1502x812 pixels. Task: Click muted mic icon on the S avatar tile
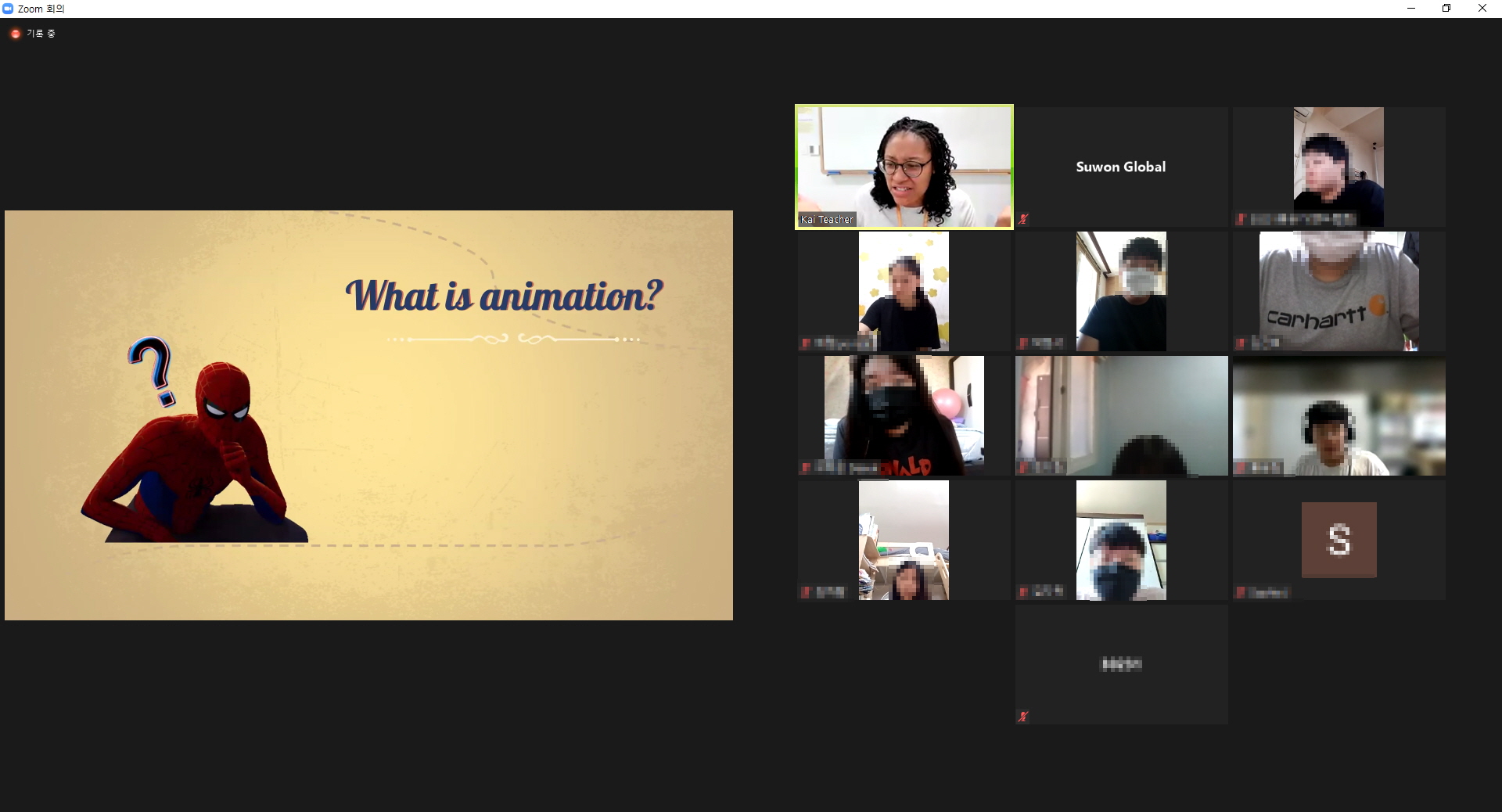(1240, 593)
